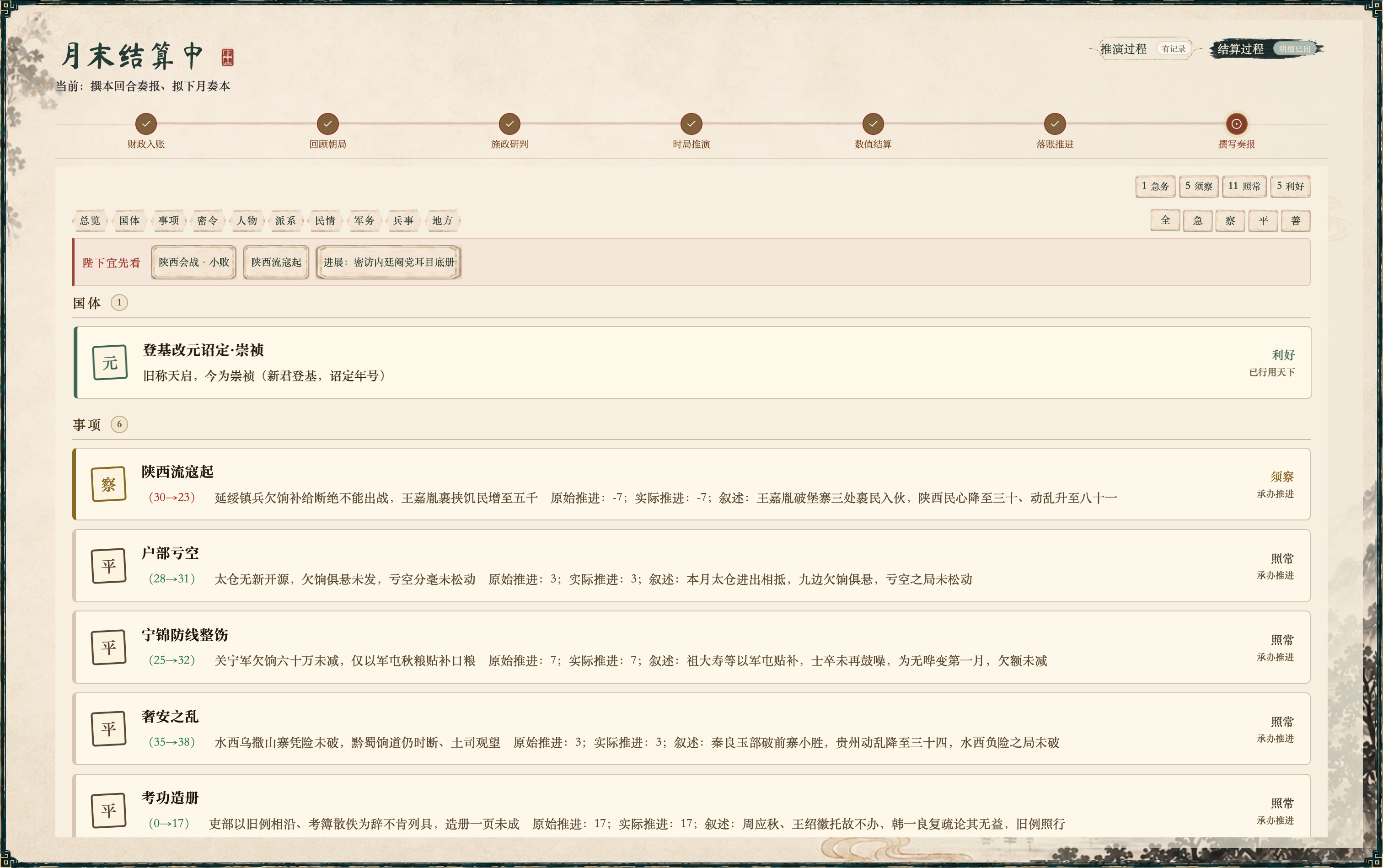Click the 元 seal icon on 登基改元 card
Screen dimensions: 1383x868
[110, 362]
